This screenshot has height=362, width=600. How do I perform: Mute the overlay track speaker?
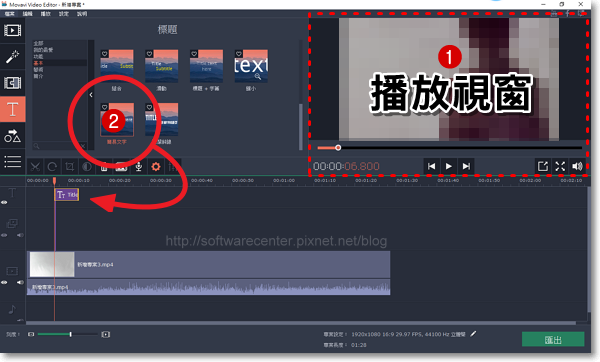(x=20, y=235)
